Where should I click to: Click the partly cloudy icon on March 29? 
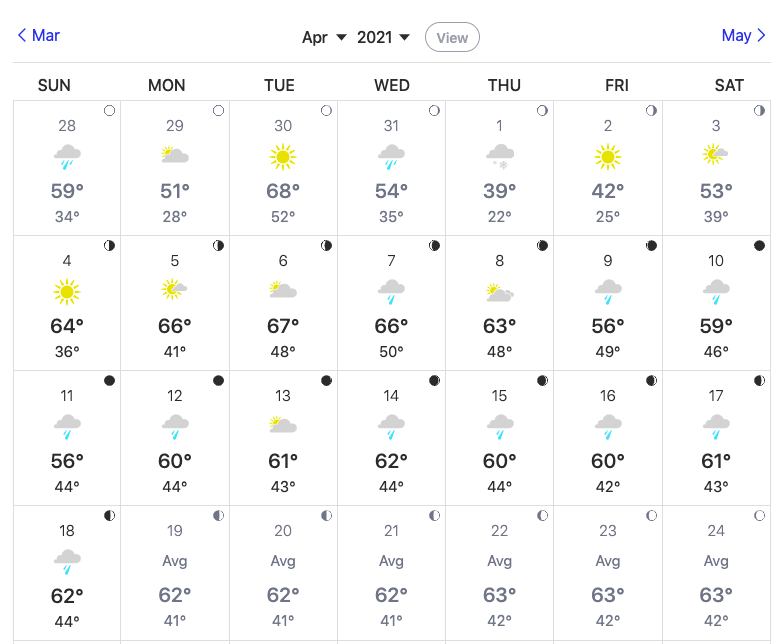175,156
